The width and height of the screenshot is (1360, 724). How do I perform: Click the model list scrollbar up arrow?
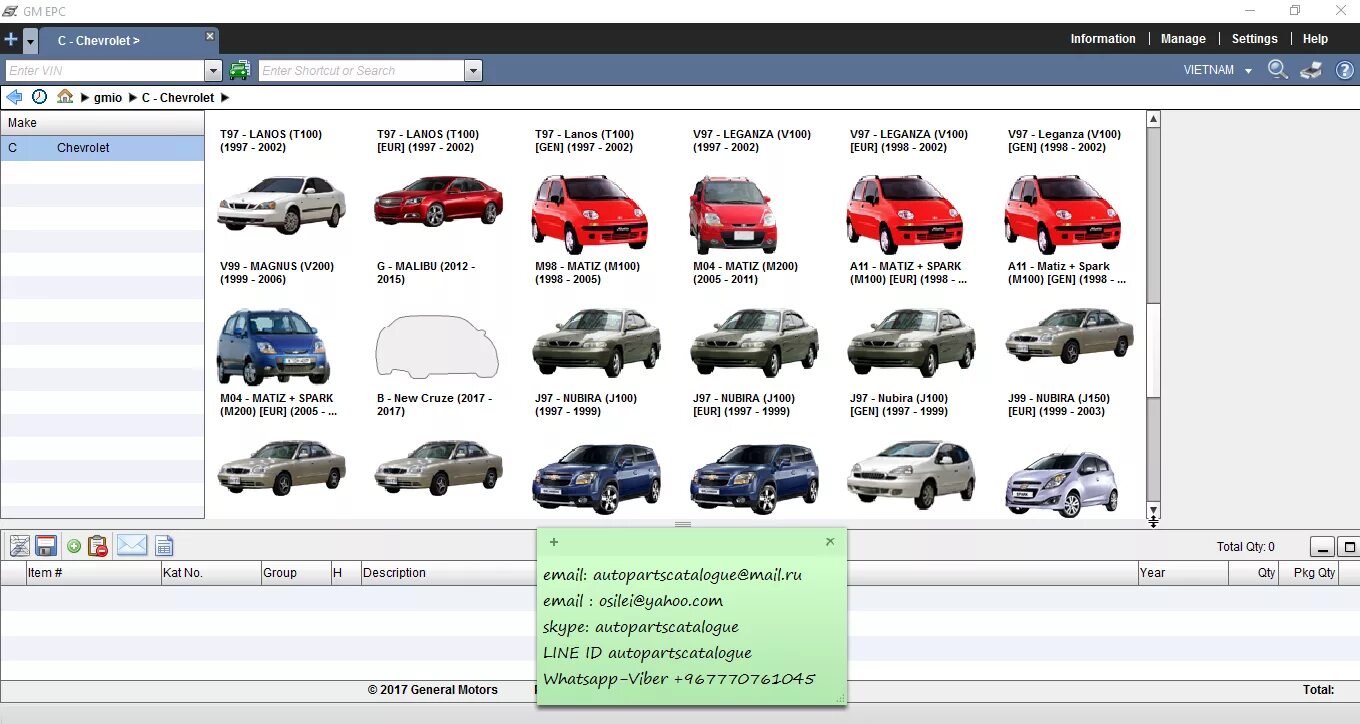(x=1153, y=119)
